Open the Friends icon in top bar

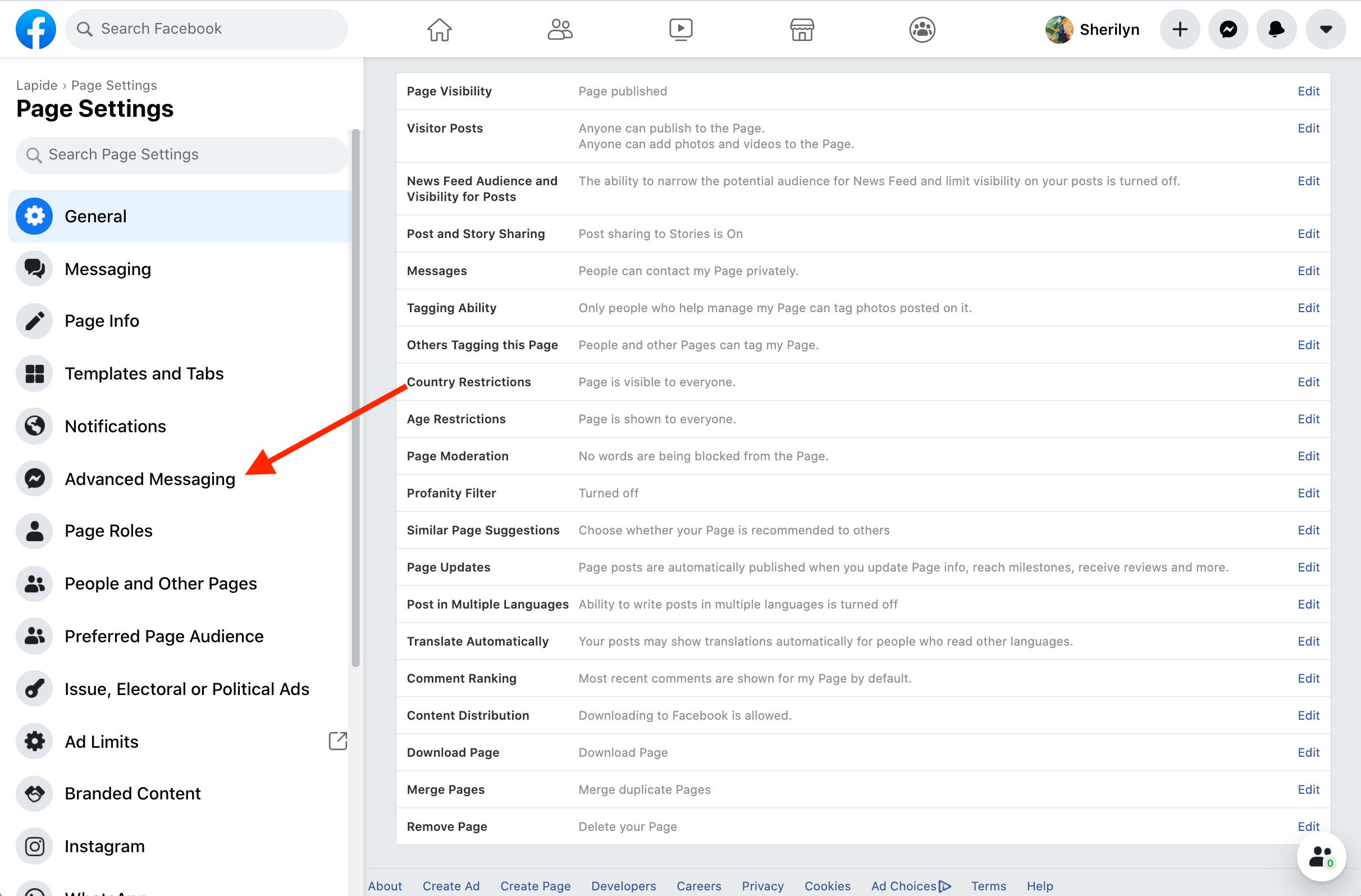pos(560,29)
